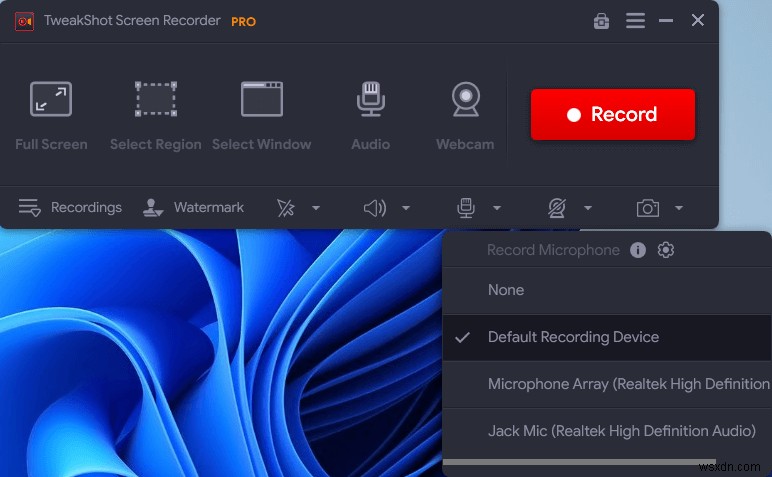Expand the webcam overlay dropdown arrow
This screenshot has width=772, height=477.
587,208
